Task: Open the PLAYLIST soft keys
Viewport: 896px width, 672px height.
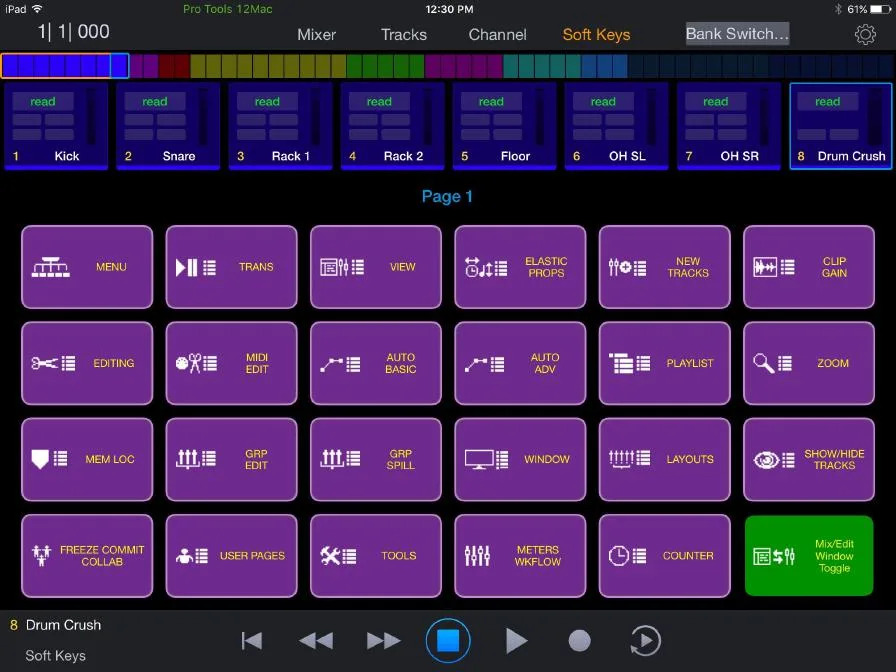Action: click(665, 363)
